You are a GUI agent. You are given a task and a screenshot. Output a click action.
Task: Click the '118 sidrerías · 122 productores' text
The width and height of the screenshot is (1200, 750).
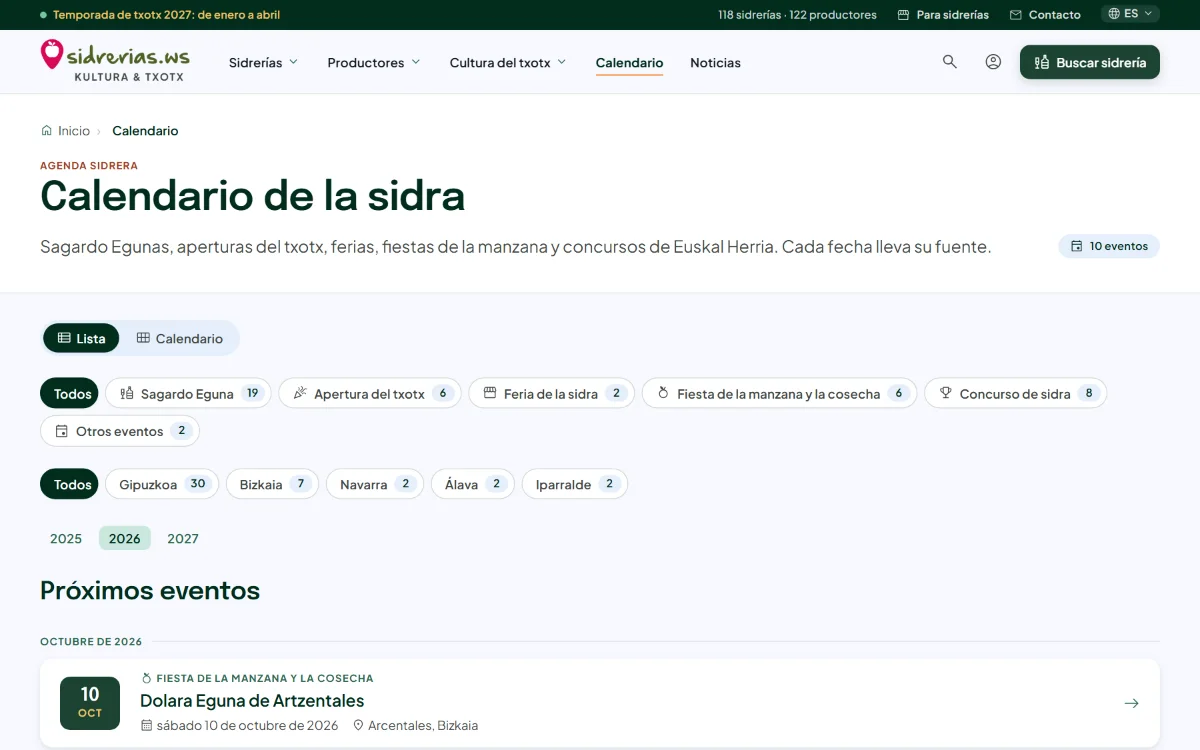pos(797,15)
